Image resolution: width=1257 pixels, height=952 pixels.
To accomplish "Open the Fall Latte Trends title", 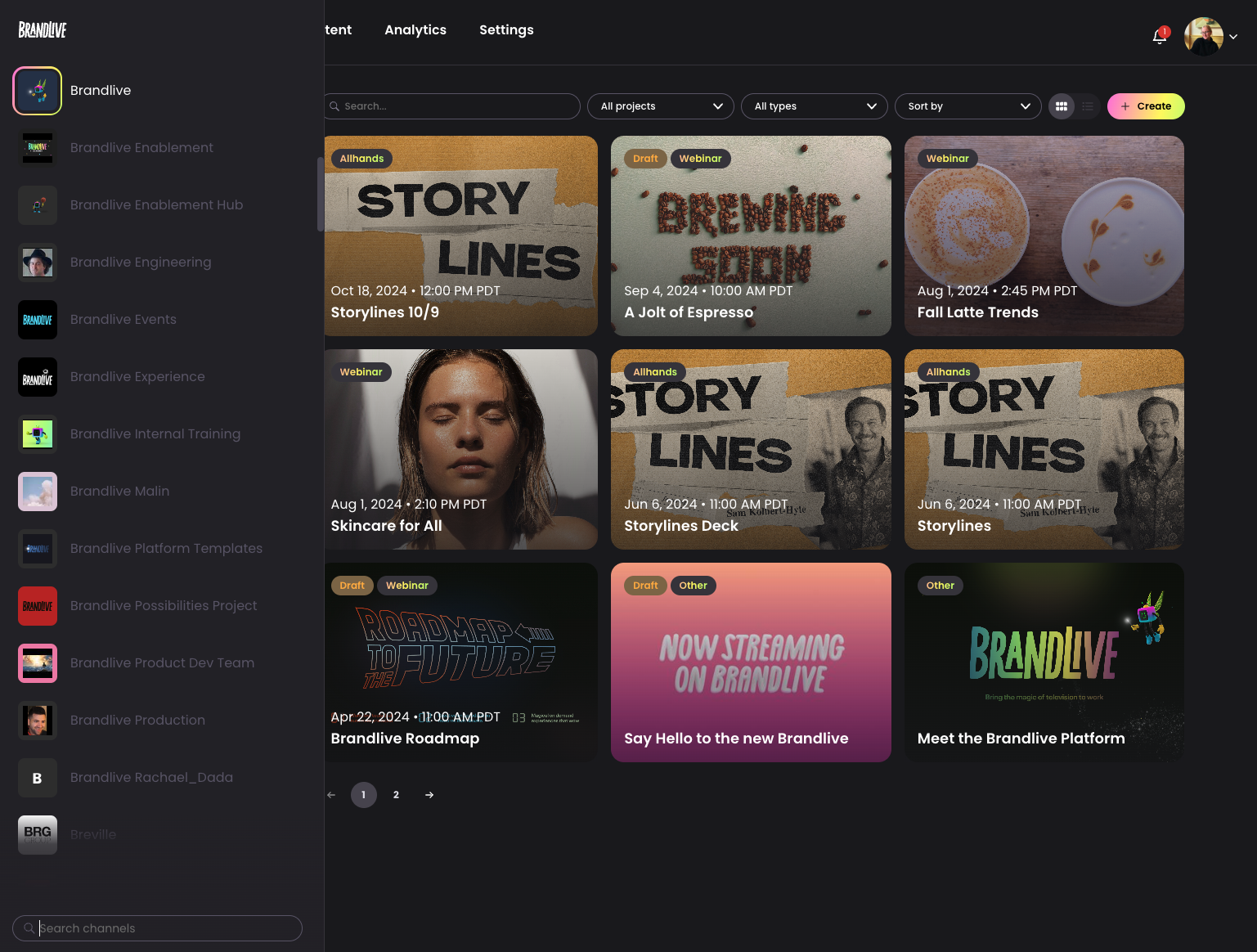I will click(978, 312).
